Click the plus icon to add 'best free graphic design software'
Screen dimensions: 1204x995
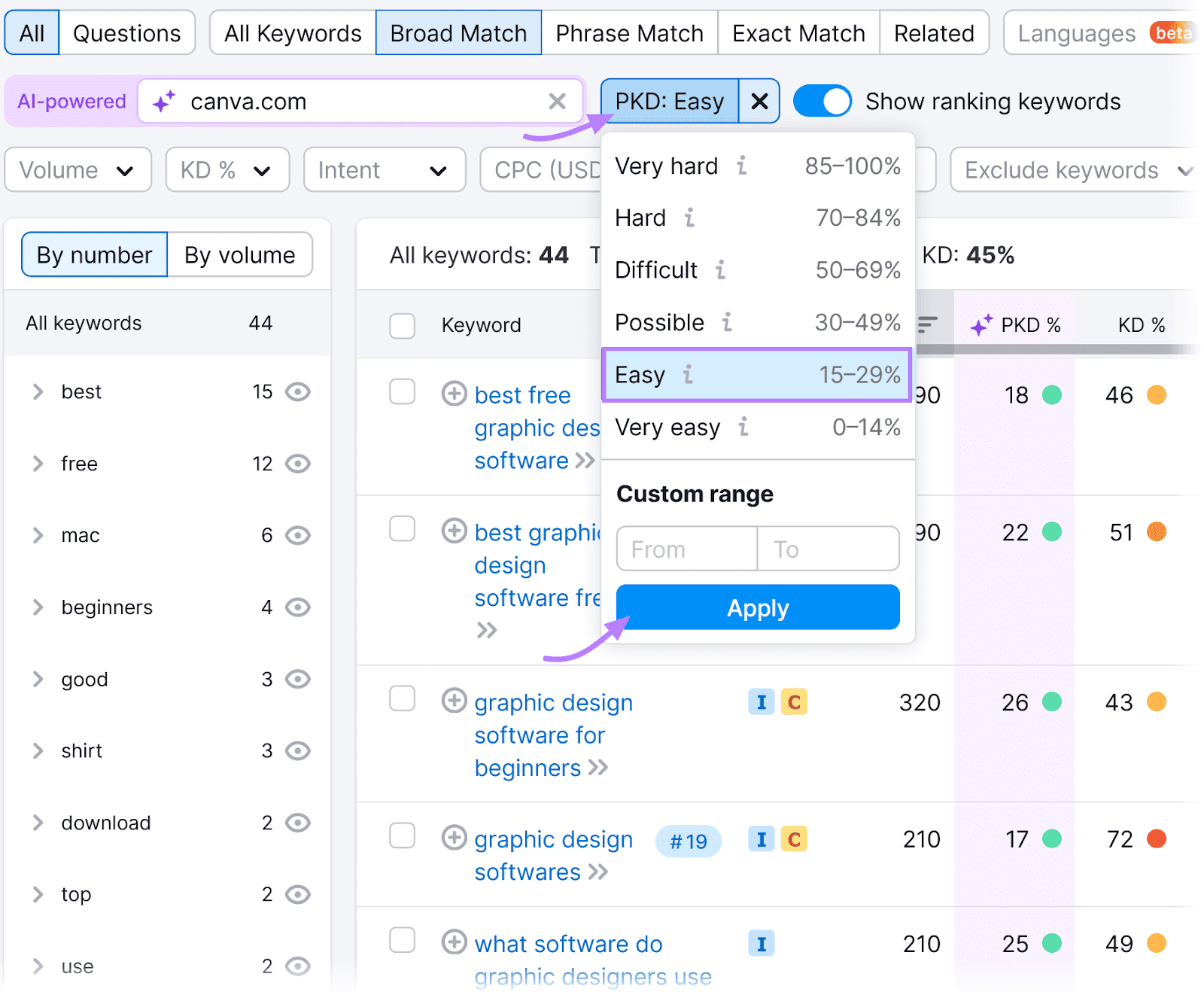coord(455,394)
